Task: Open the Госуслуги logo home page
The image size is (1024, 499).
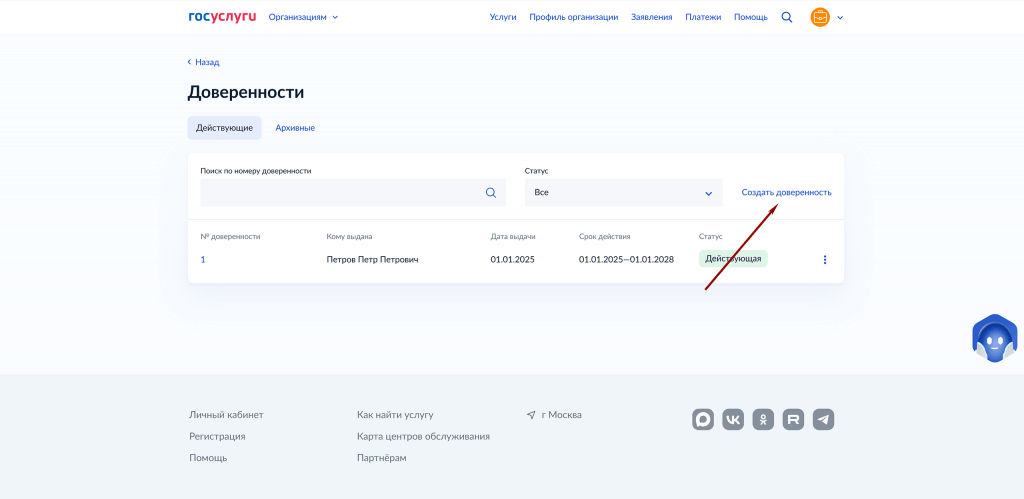Action: tap(222, 17)
